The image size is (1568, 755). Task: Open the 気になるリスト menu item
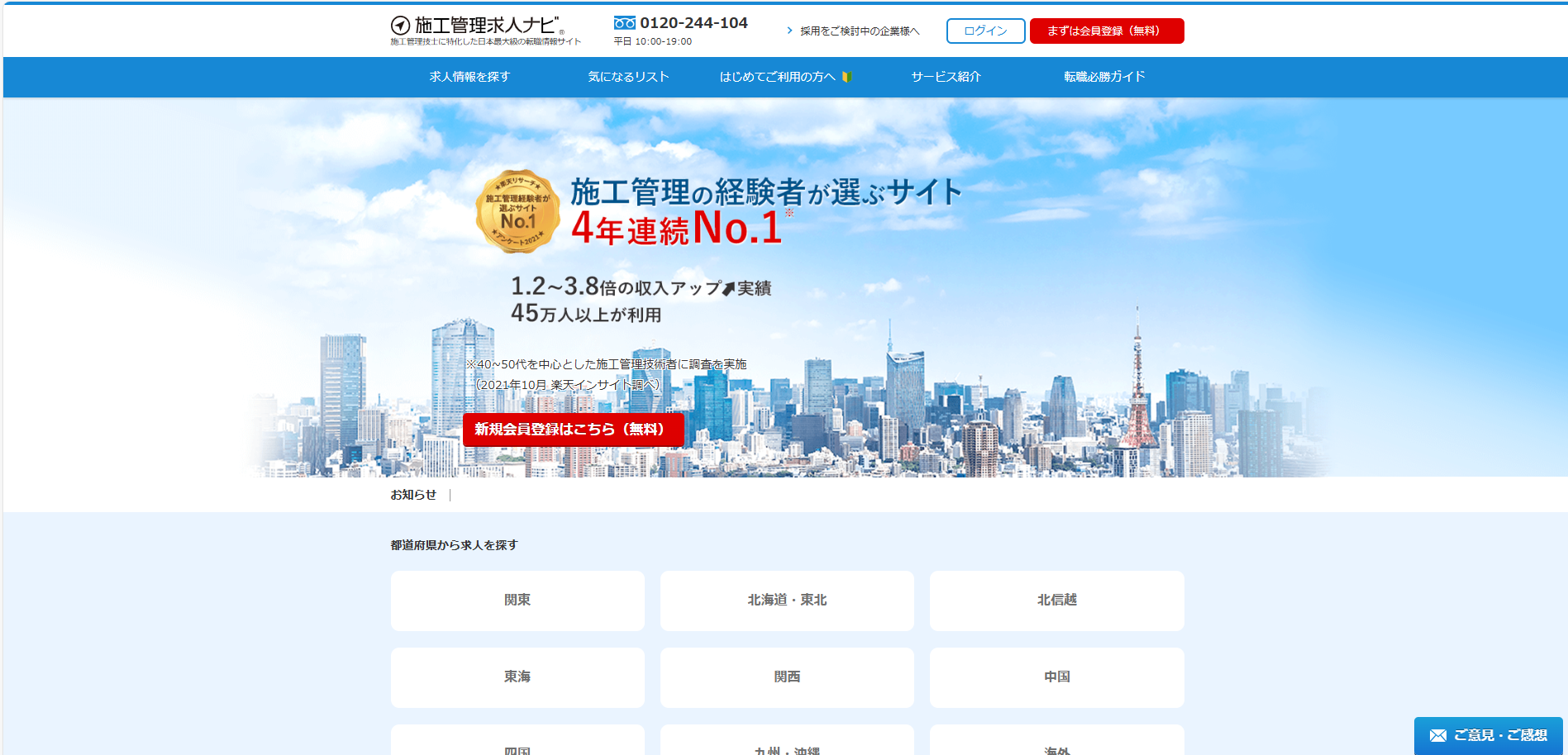click(628, 77)
